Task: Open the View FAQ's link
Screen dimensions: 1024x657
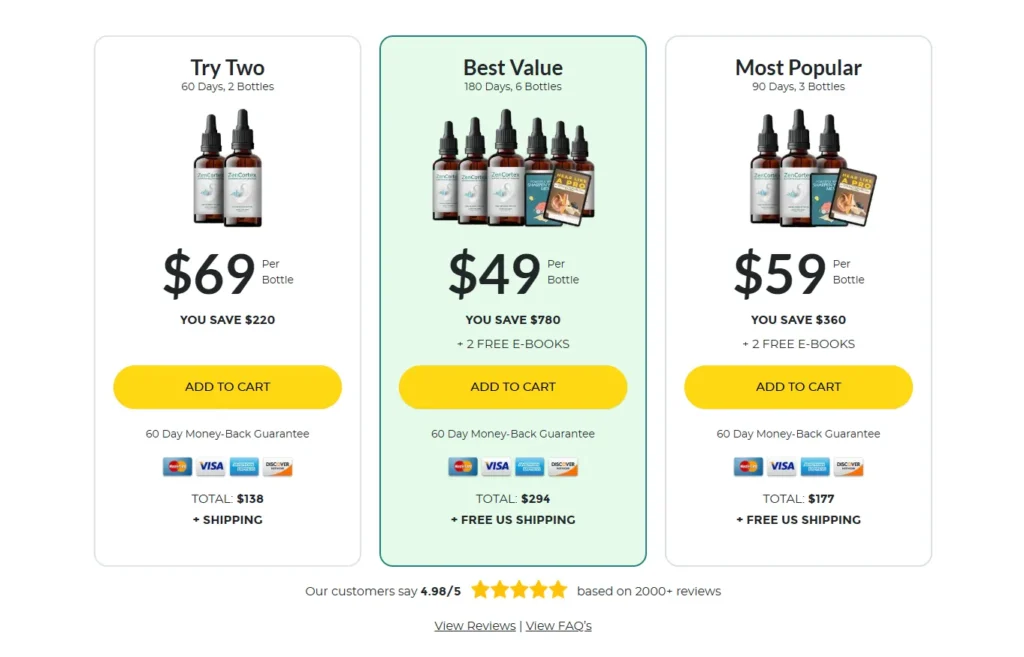Action: [558, 625]
